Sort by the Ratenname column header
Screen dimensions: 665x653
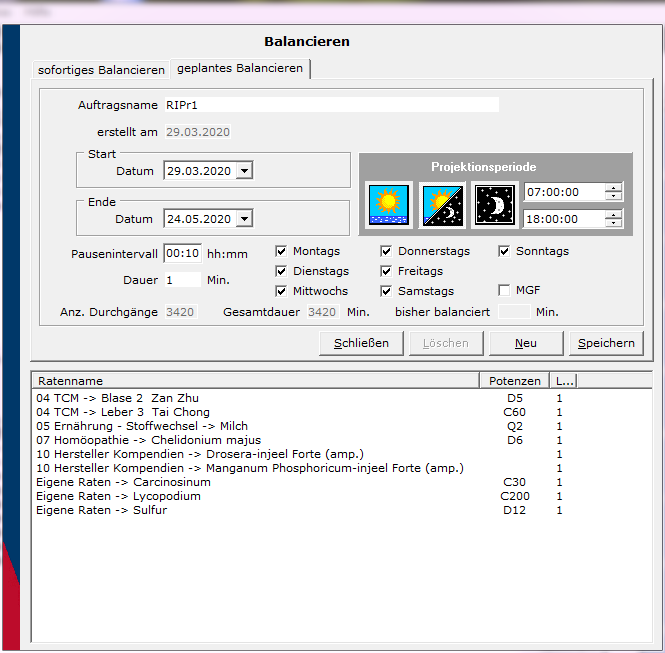click(256, 381)
